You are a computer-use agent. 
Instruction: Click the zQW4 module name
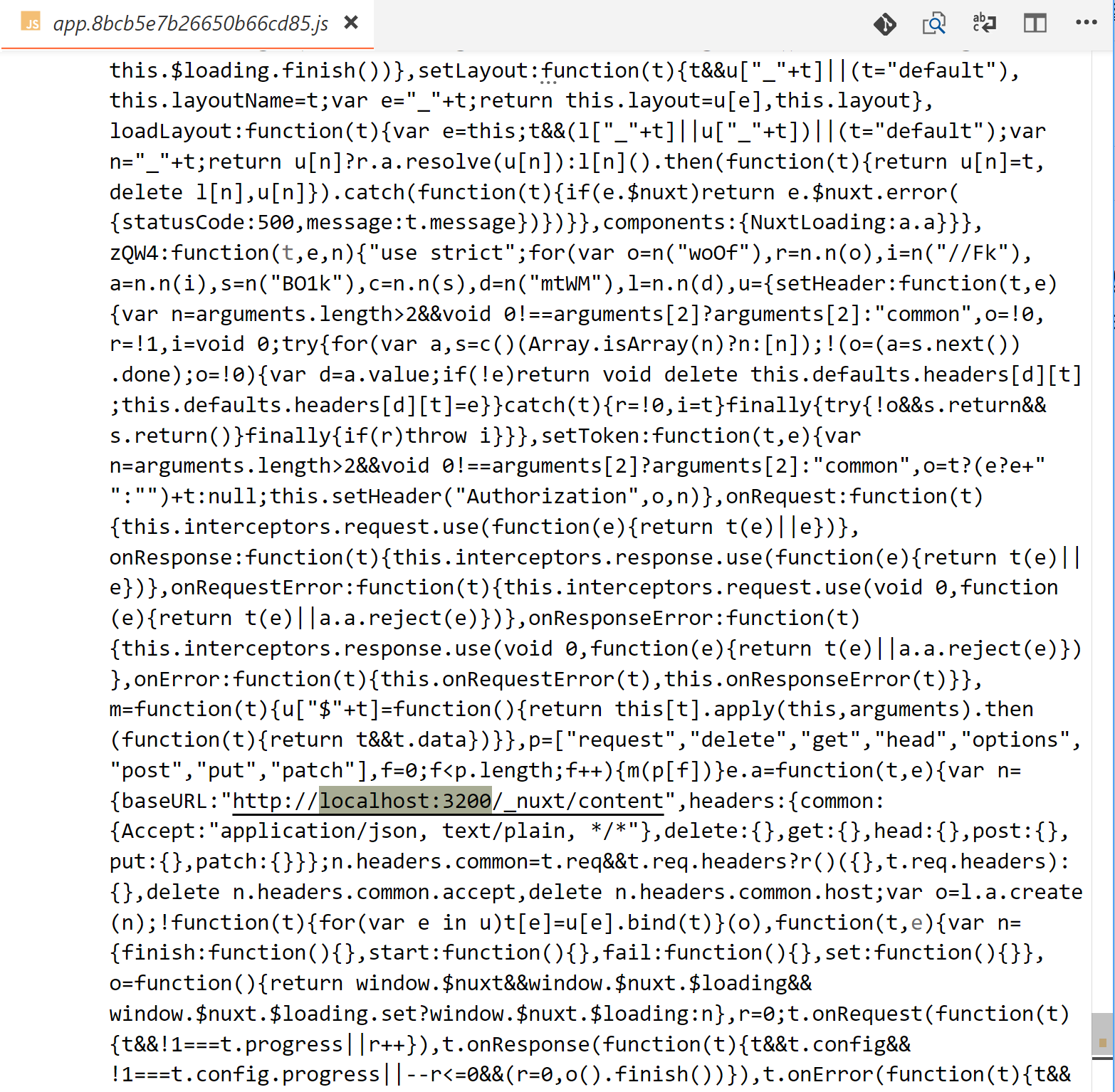134,253
